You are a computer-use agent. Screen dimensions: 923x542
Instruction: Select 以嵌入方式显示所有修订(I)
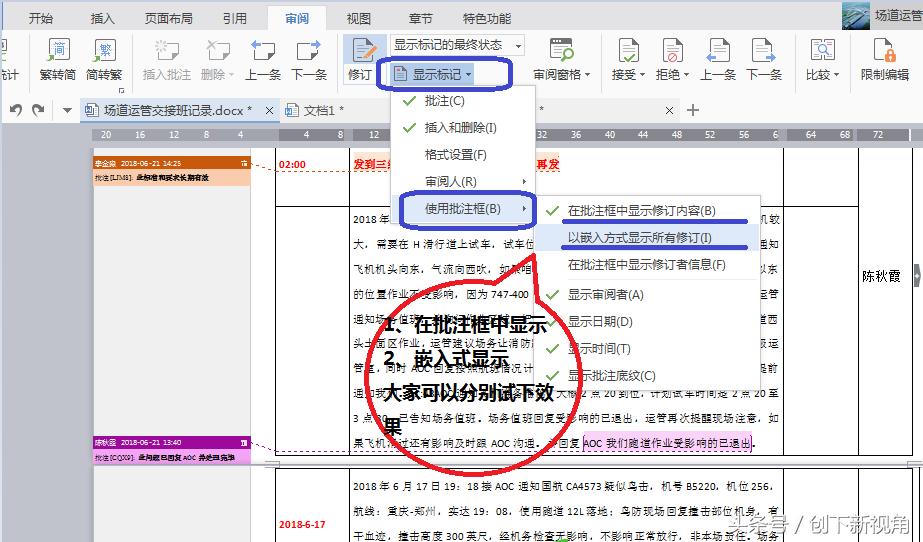tap(646, 238)
